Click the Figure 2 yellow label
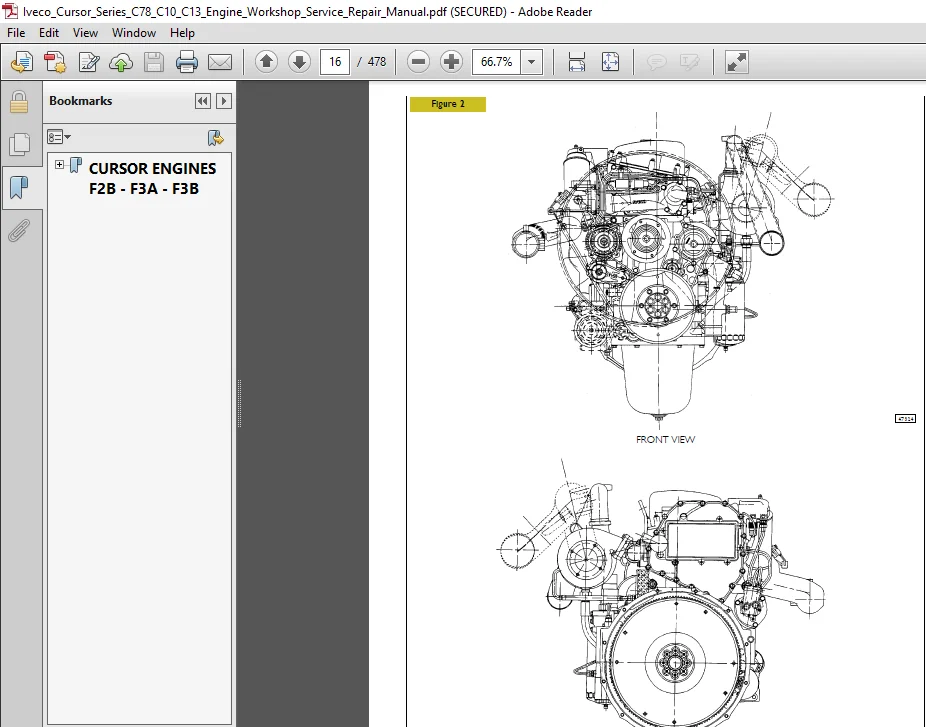Image resolution: width=926 pixels, height=727 pixels. point(448,104)
